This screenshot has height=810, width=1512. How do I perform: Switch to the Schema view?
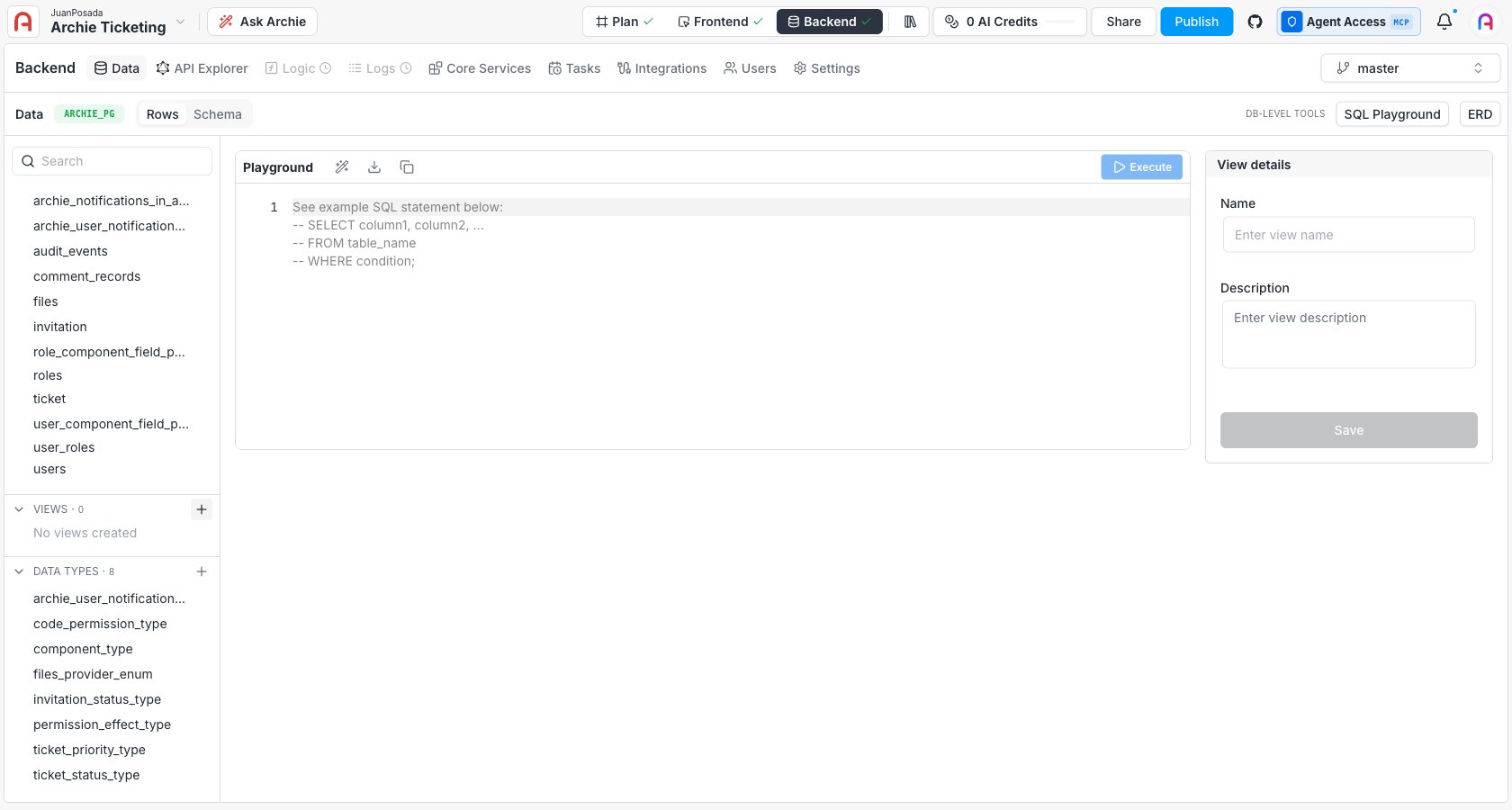pyautogui.click(x=218, y=114)
